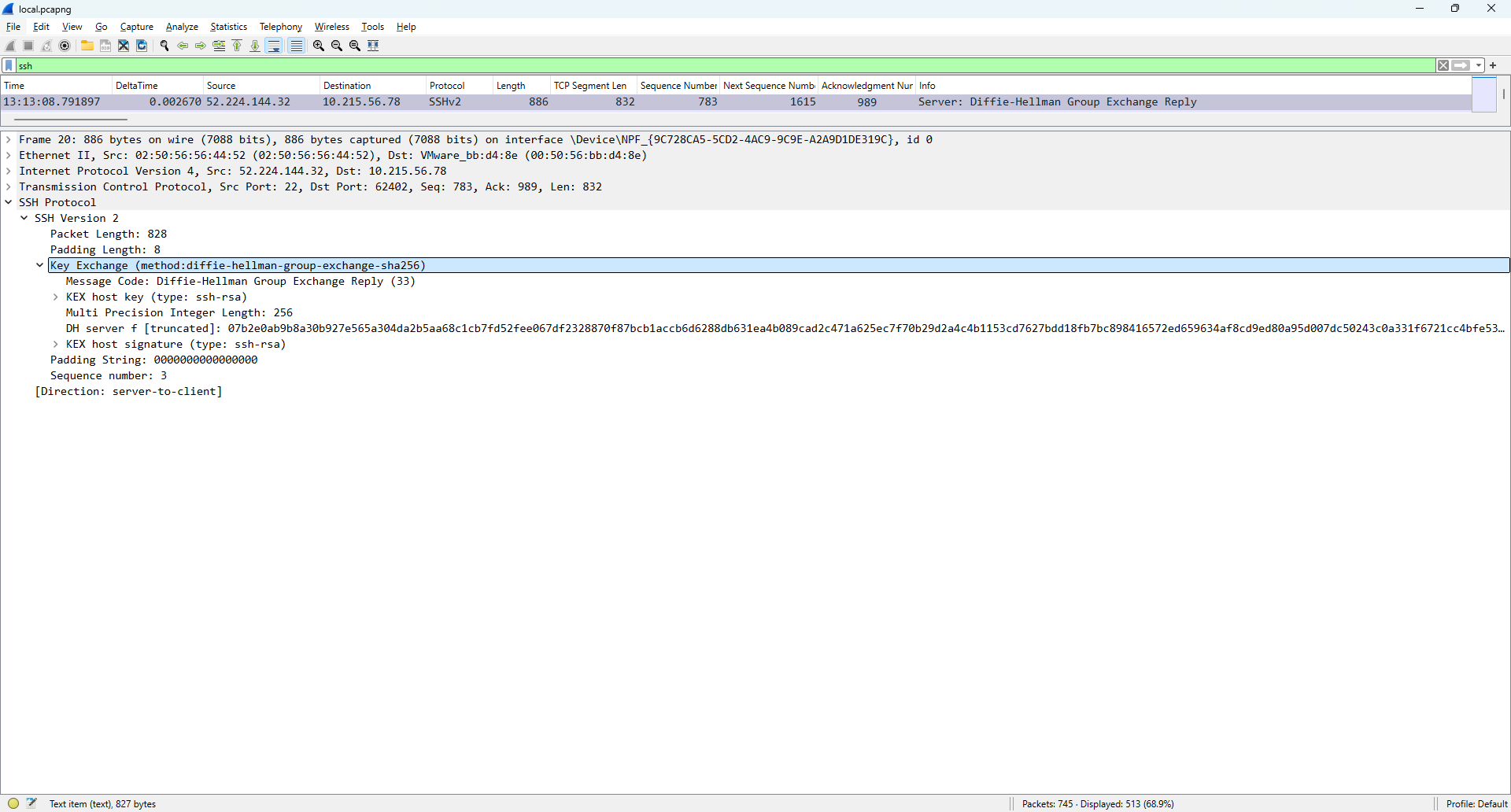Expand KEX host key (ssh-rsa)
Viewport: 1511px width, 812px height.
tap(56, 297)
